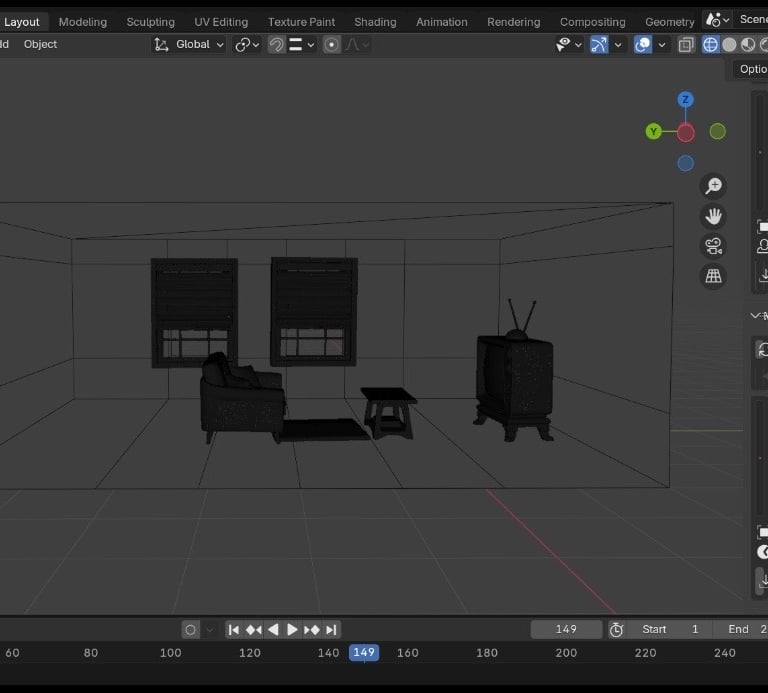Click the Start frame field

(670, 629)
